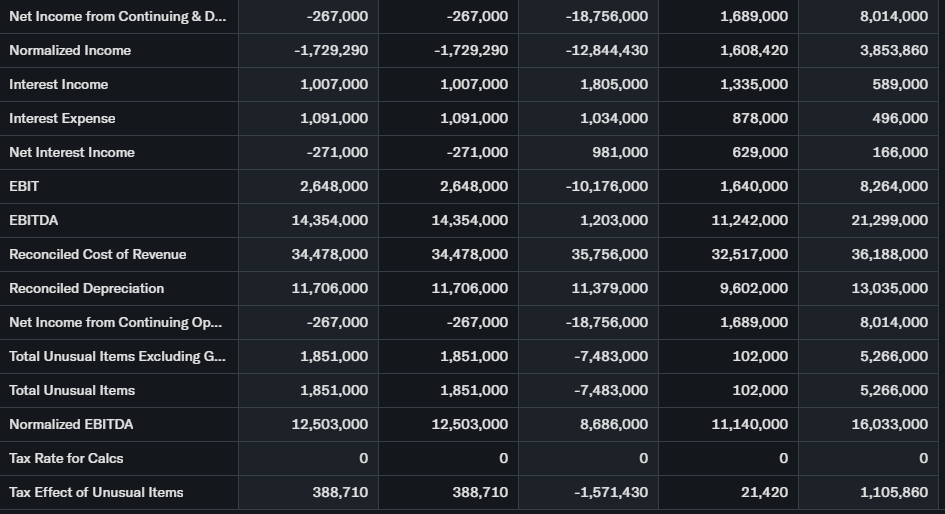
Task: Select the Normalized Income value -12,844,430
Action: coord(606,50)
